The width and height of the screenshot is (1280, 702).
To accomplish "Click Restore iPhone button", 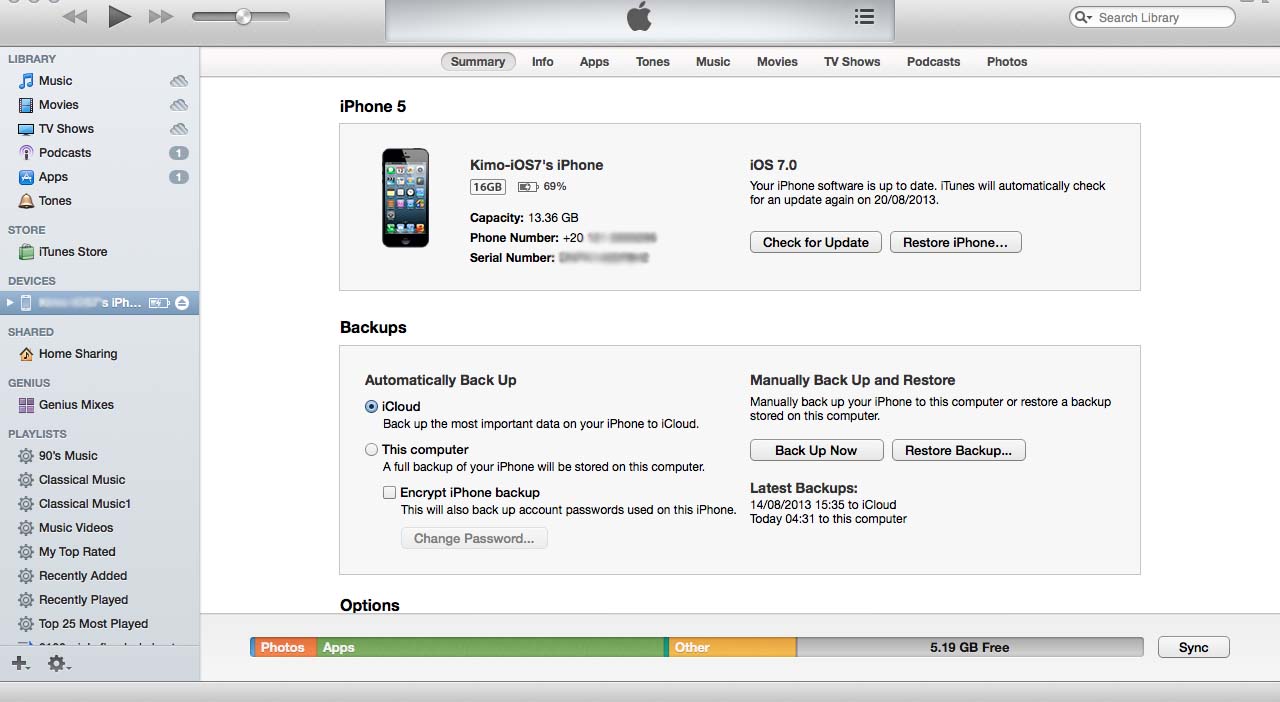I will 955,243.
